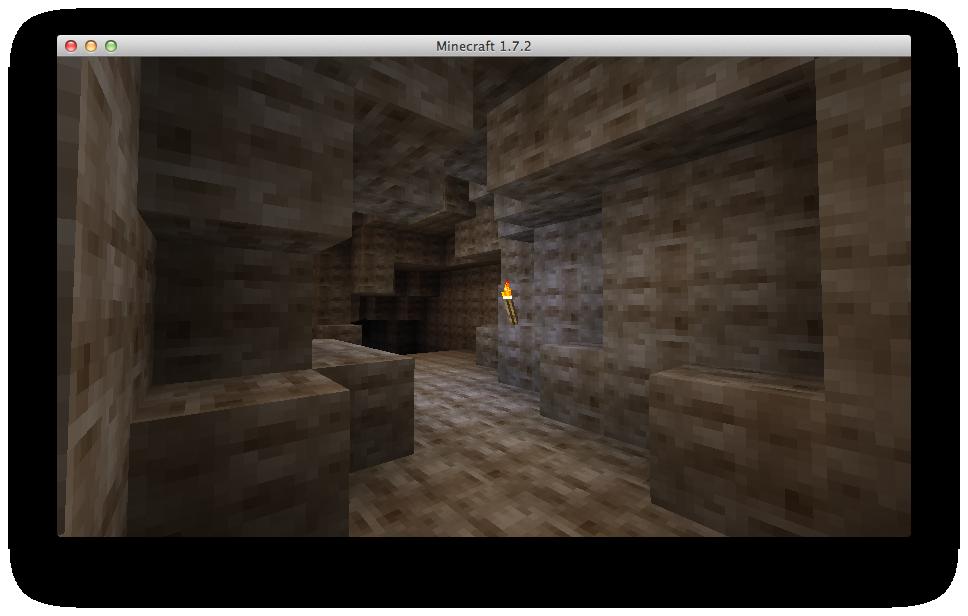Image resolution: width=968 pixels, height=616 pixels.
Task: Click the yellow minimize button
Action: pos(93,46)
